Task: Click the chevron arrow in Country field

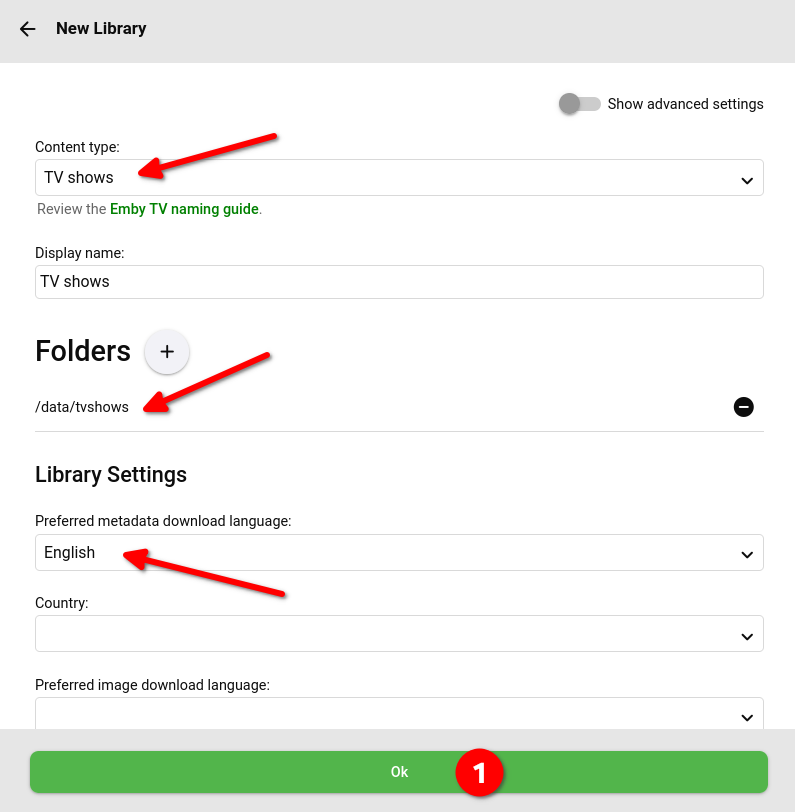Action: tap(747, 636)
